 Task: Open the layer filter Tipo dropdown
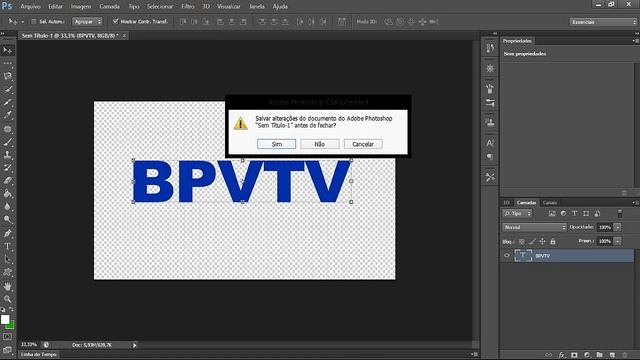coord(517,213)
